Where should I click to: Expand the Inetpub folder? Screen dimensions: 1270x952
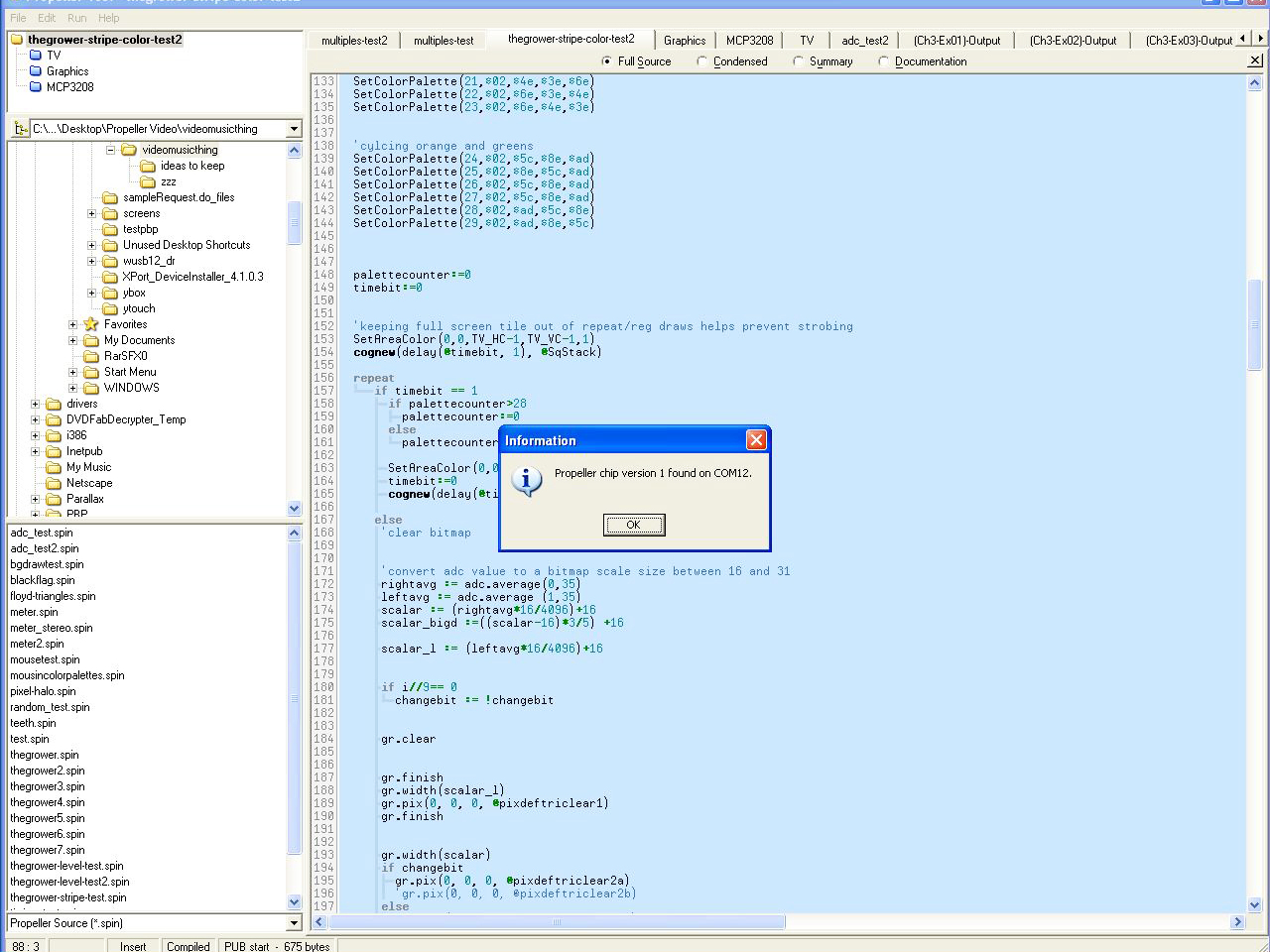point(35,451)
